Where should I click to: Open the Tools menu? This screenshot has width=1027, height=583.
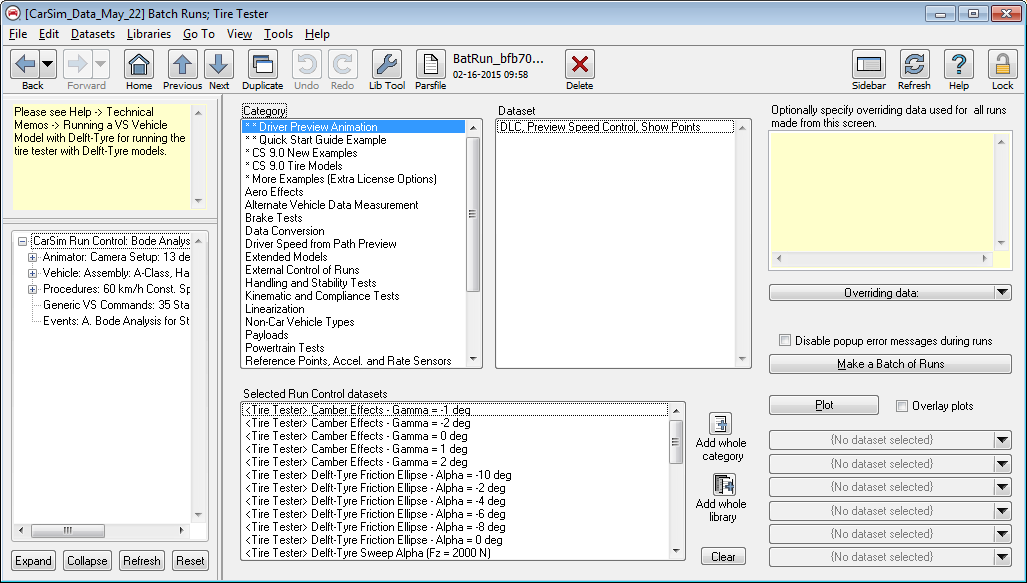coord(278,34)
